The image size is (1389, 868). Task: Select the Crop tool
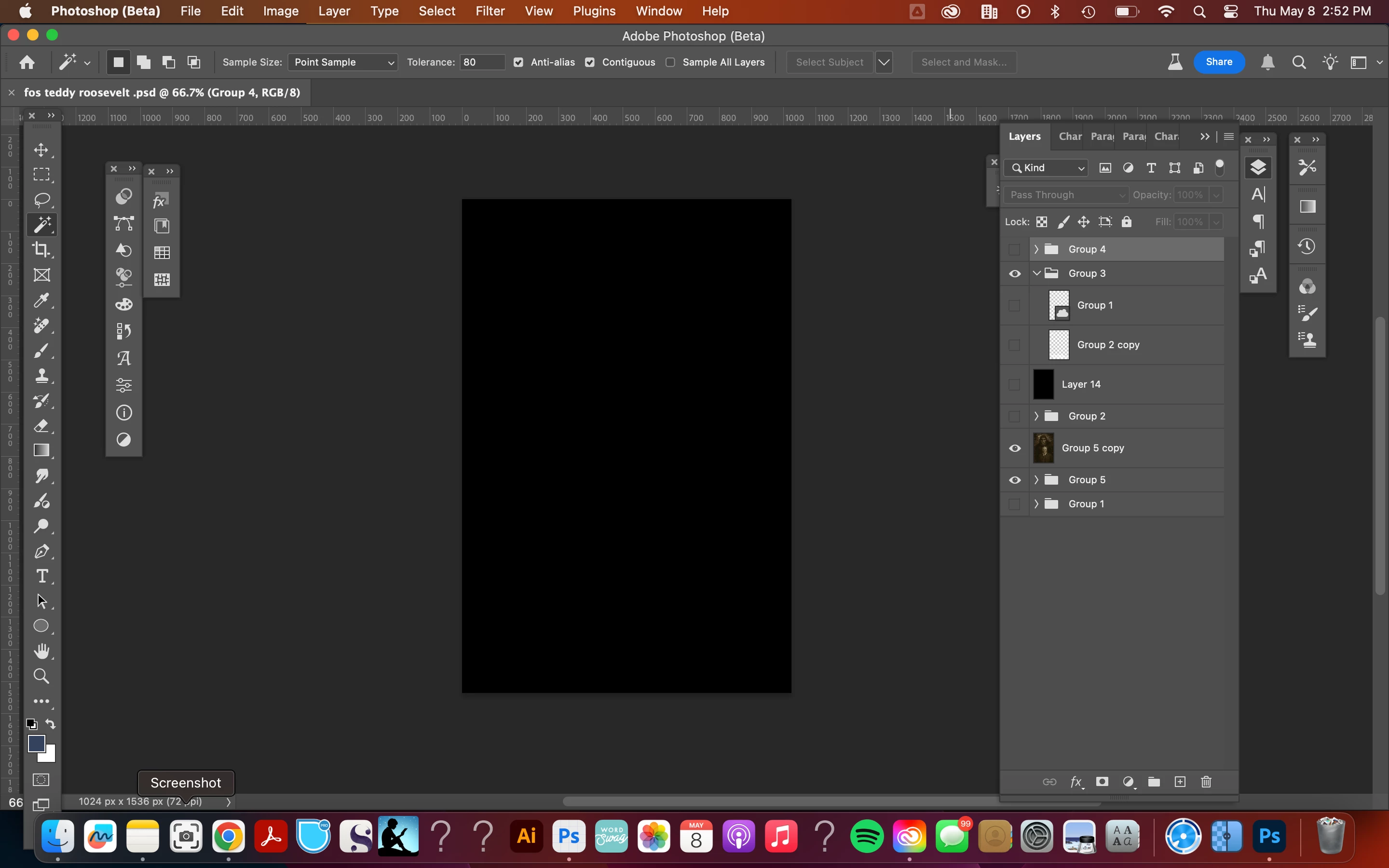click(41, 250)
